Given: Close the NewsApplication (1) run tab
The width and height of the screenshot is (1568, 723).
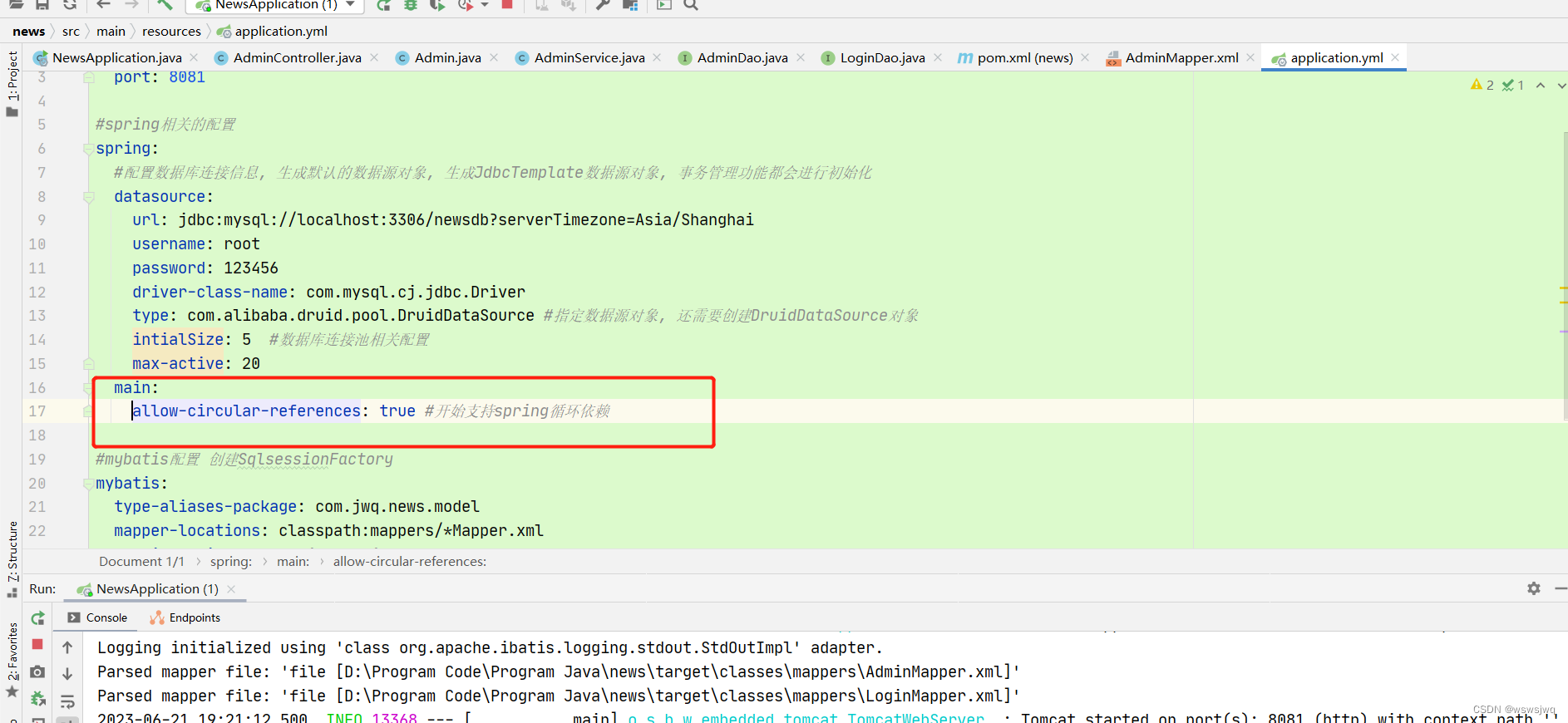Looking at the screenshot, I should pos(231,588).
